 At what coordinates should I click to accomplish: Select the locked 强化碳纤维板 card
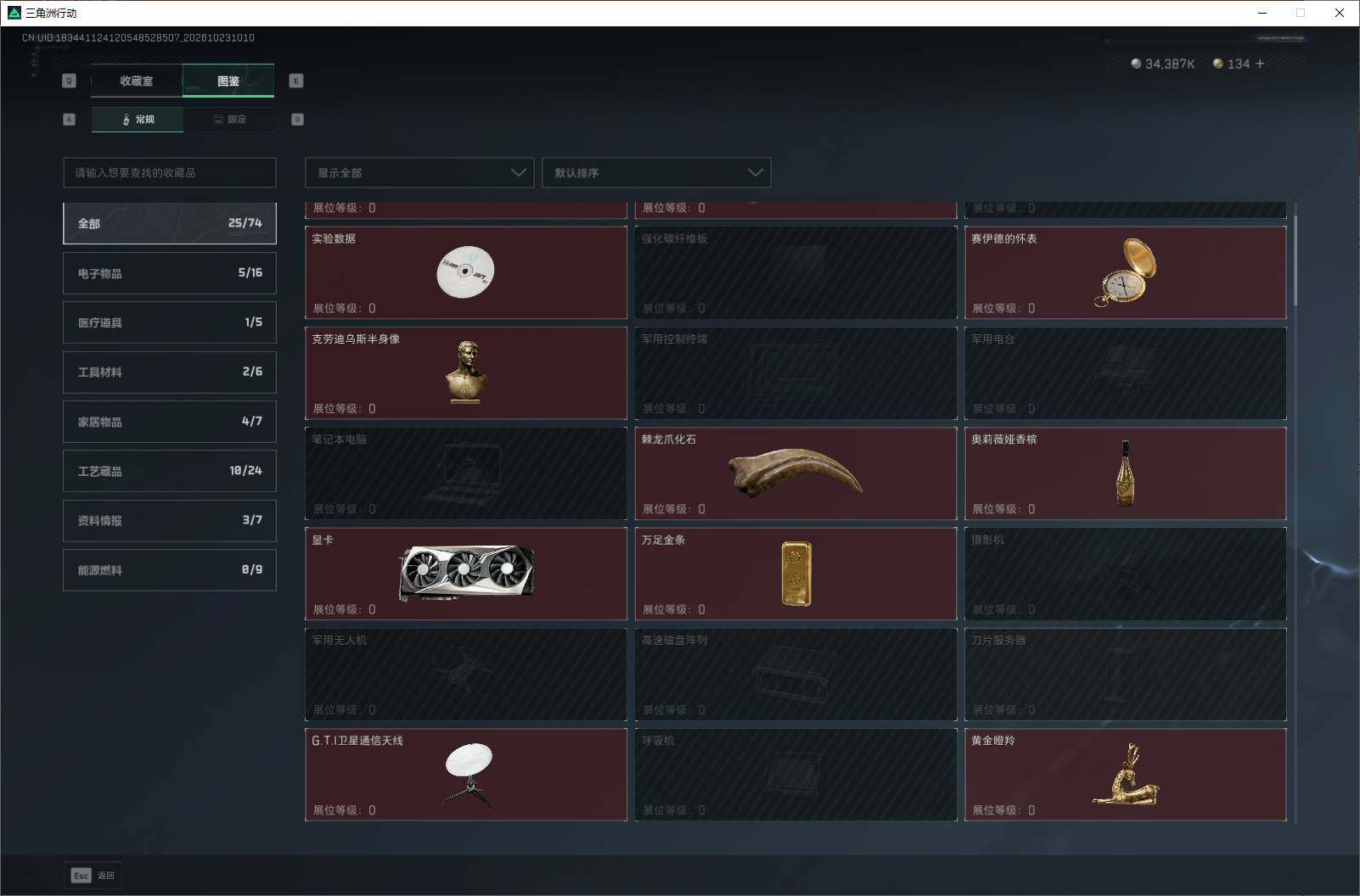coord(795,272)
